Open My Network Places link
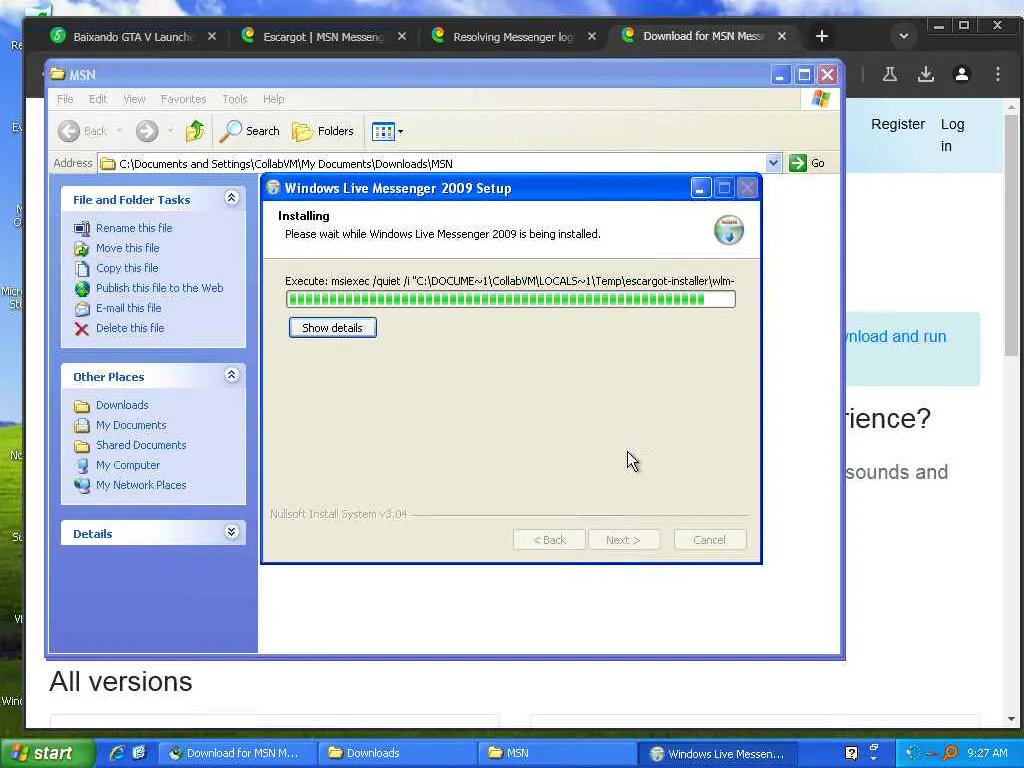 click(x=141, y=485)
